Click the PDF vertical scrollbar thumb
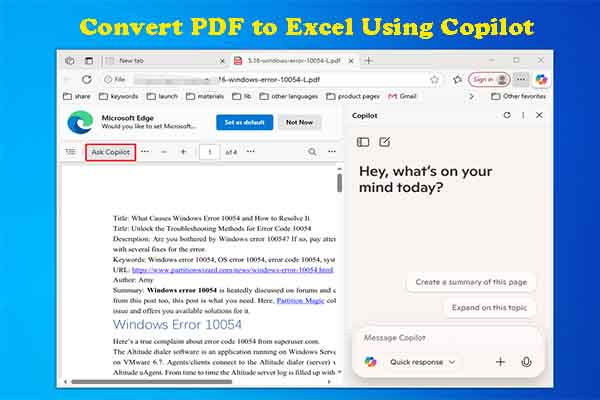Viewport: 600px width, 400px height. [x=339, y=183]
